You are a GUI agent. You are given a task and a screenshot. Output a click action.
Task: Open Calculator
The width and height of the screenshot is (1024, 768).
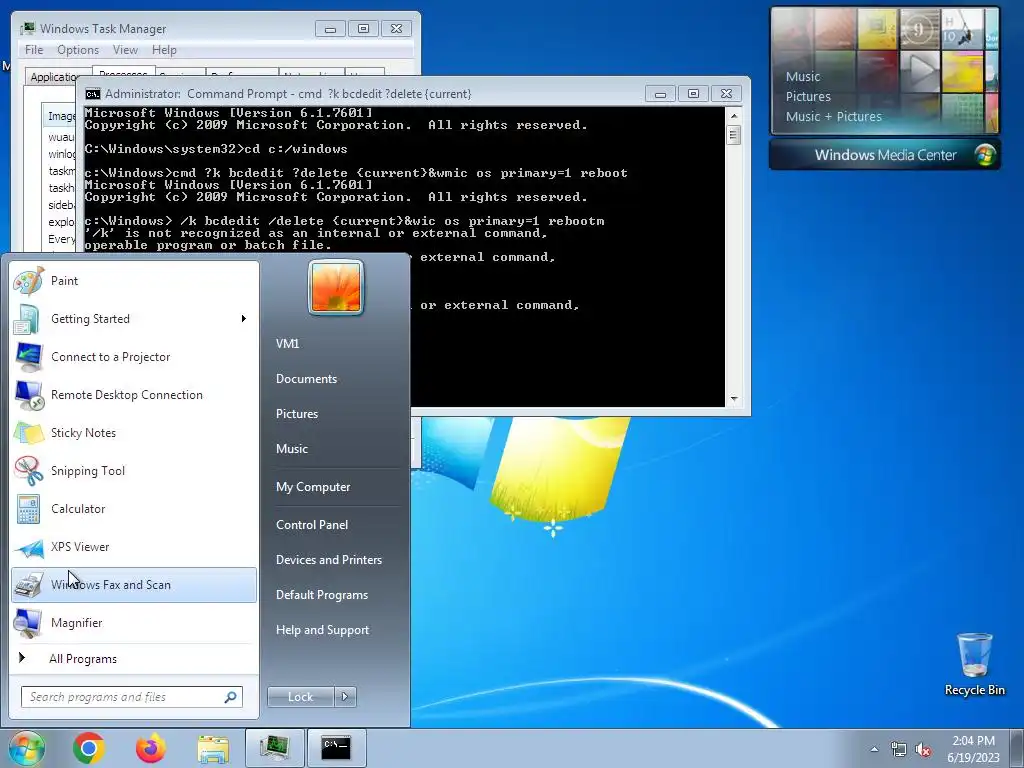pyautogui.click(x=134, y=509)
